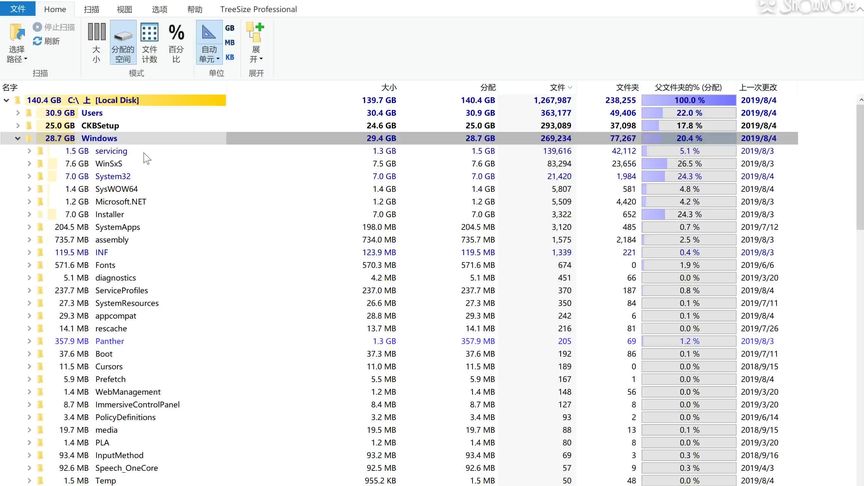Image resolution: width=864 pixels, height=486 pixels.
Task: Click the 100.0 % bar for C:\
Action: 689,100
